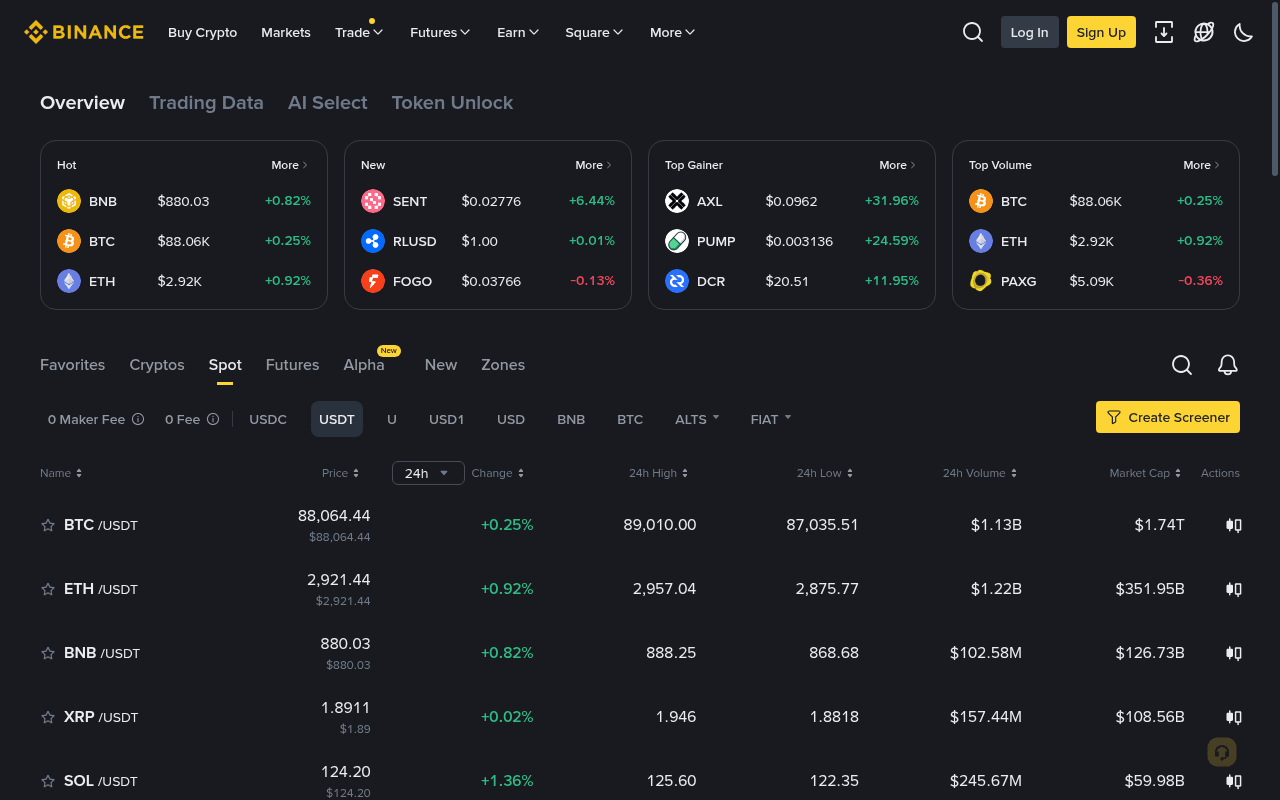Screen dimensions: 1280x800
Task: Click the Binance logo
Action: [x=84, y=32]
